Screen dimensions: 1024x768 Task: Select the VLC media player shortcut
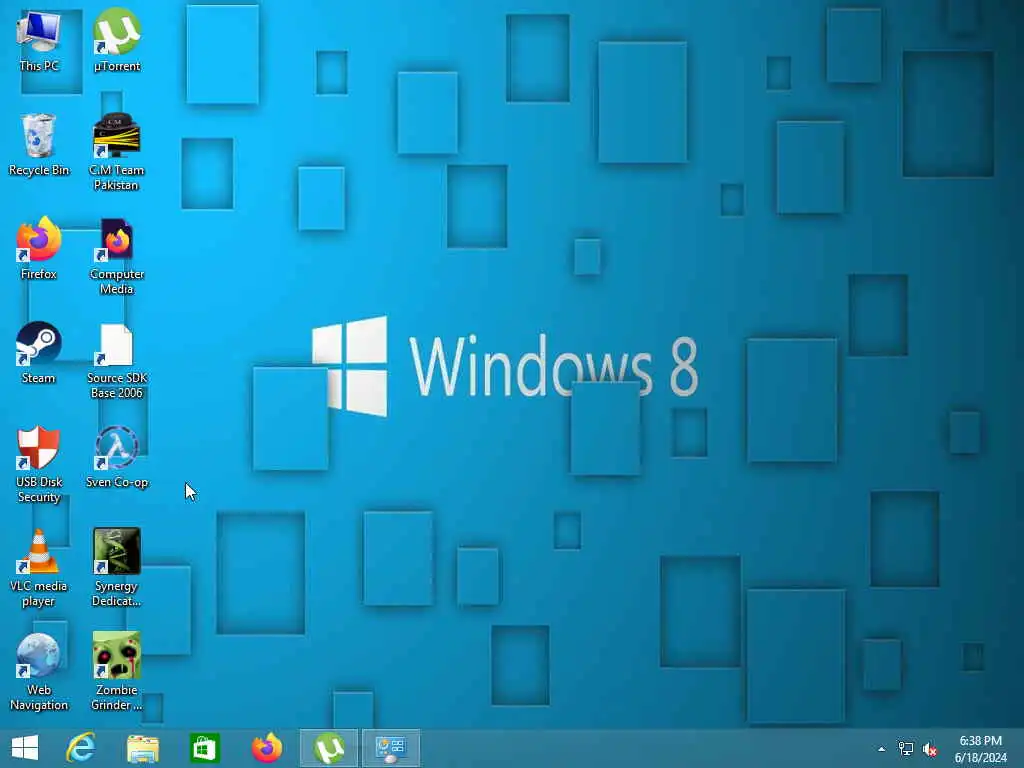pyautogui.click(x=39, y=568)
